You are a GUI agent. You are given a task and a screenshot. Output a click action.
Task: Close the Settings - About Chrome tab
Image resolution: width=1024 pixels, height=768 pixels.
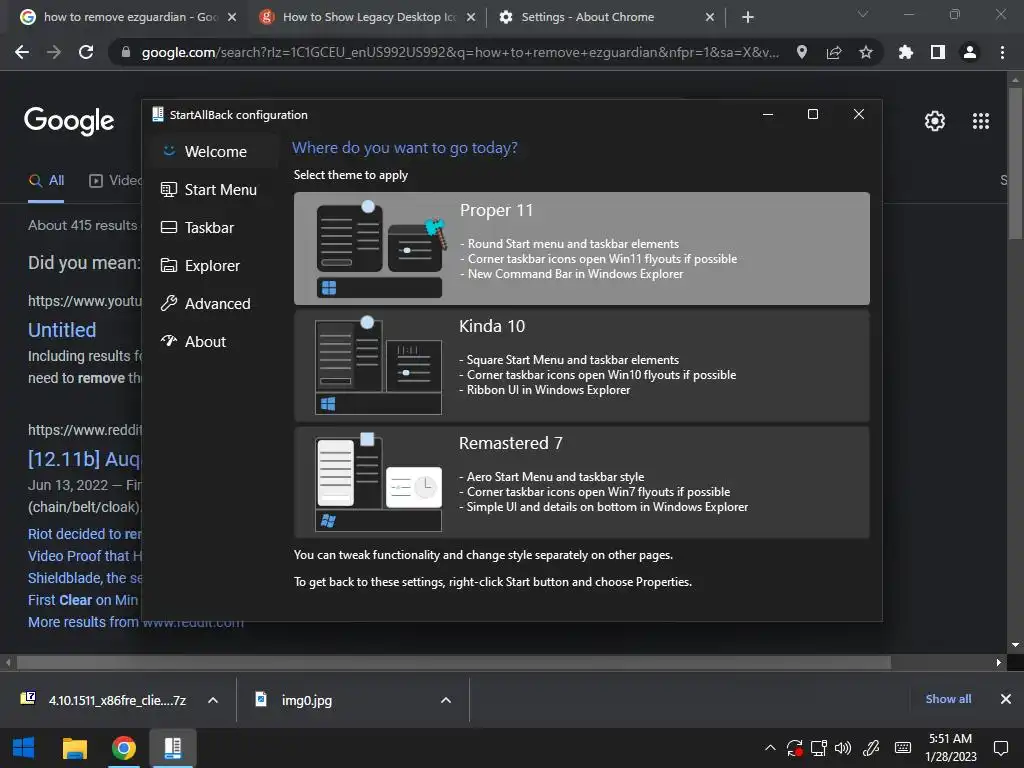pos(710,17)
